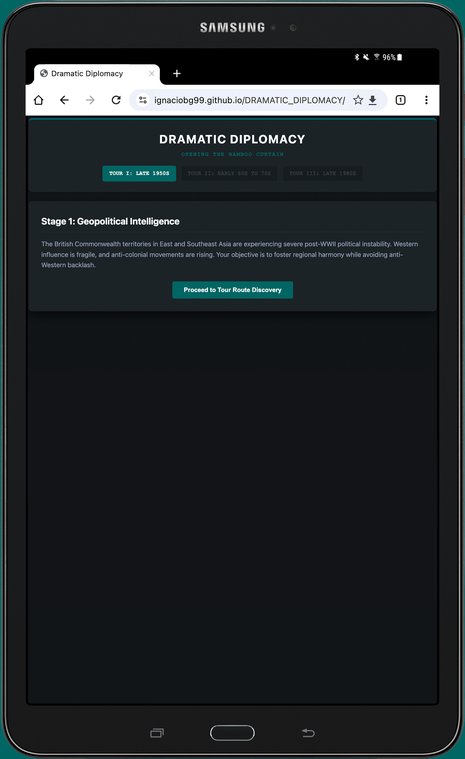Navigate back with the back arrow
Image resolution: width=465 pixels, height=759 pixels.
click(x=64, y=100)
